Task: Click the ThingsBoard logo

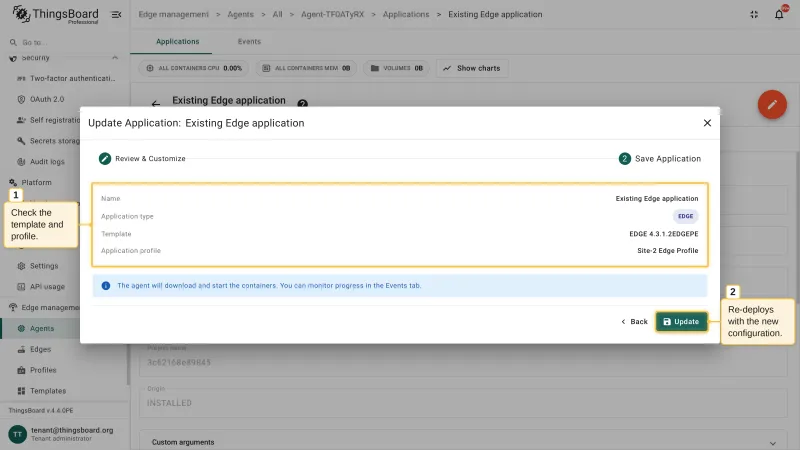Action: (x=55, y=14)
